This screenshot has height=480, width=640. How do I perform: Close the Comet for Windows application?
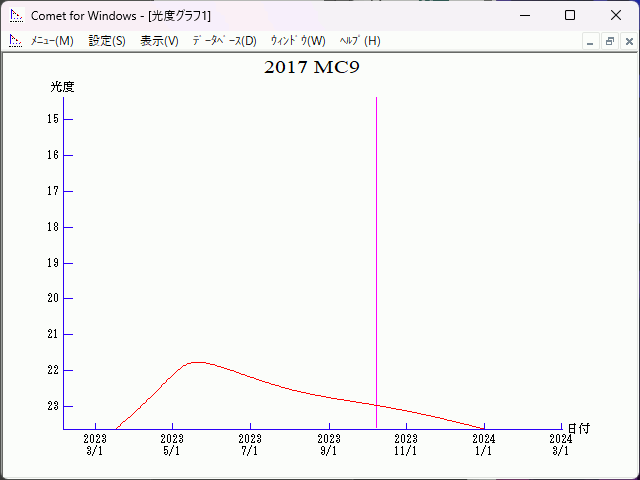(x=616, y=15)
